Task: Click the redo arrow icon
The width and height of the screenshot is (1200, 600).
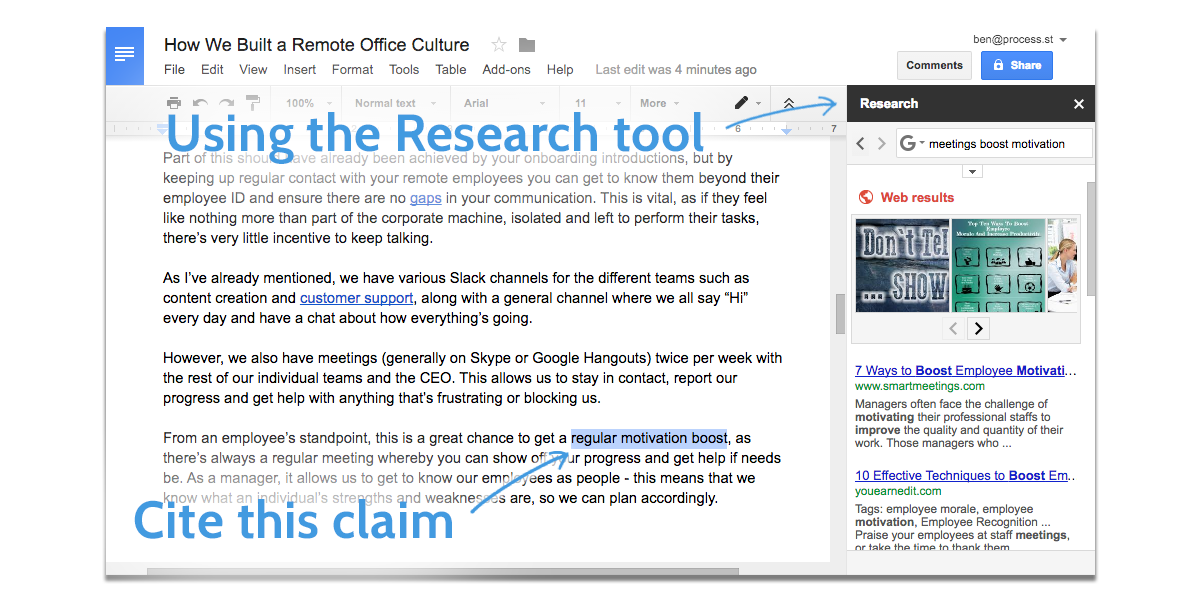Action: (226, 103)
